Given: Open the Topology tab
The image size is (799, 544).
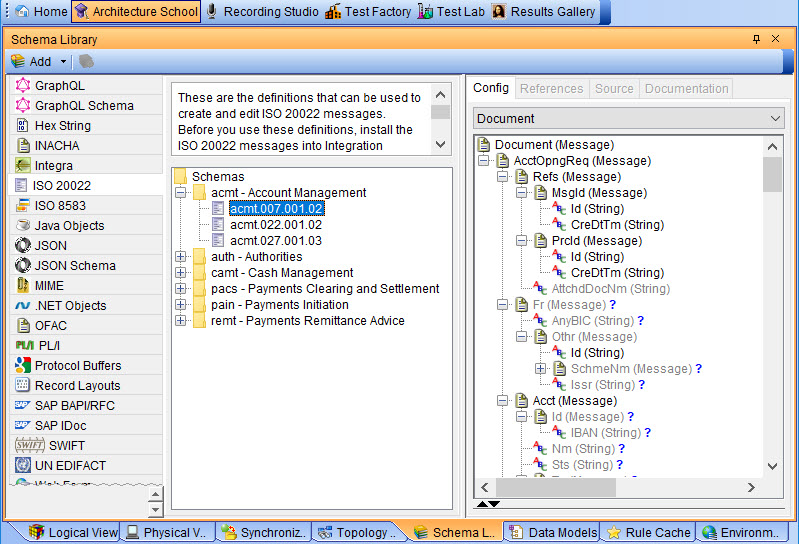Looking at the screenshot, I should 356,532.
